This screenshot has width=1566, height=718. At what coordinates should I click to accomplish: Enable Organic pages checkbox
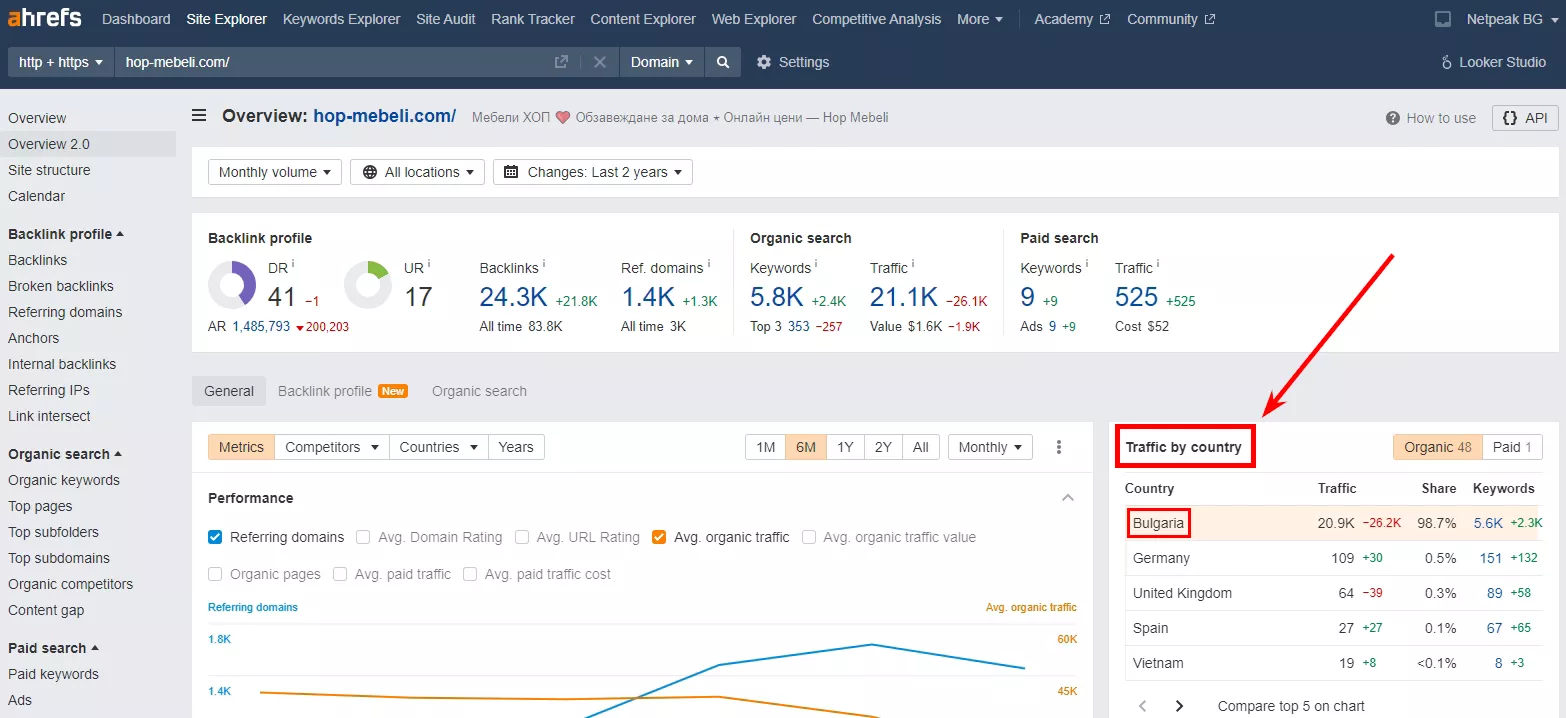[215, 574]
